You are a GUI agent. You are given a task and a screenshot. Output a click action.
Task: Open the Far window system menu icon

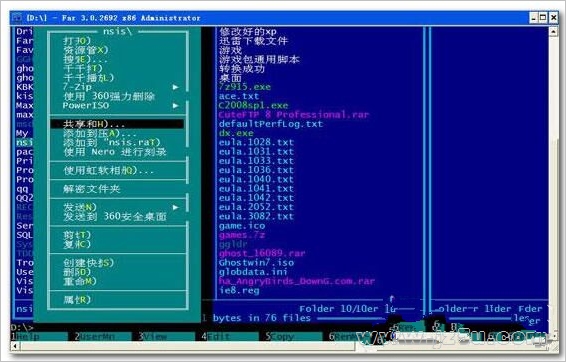[16, 17]
